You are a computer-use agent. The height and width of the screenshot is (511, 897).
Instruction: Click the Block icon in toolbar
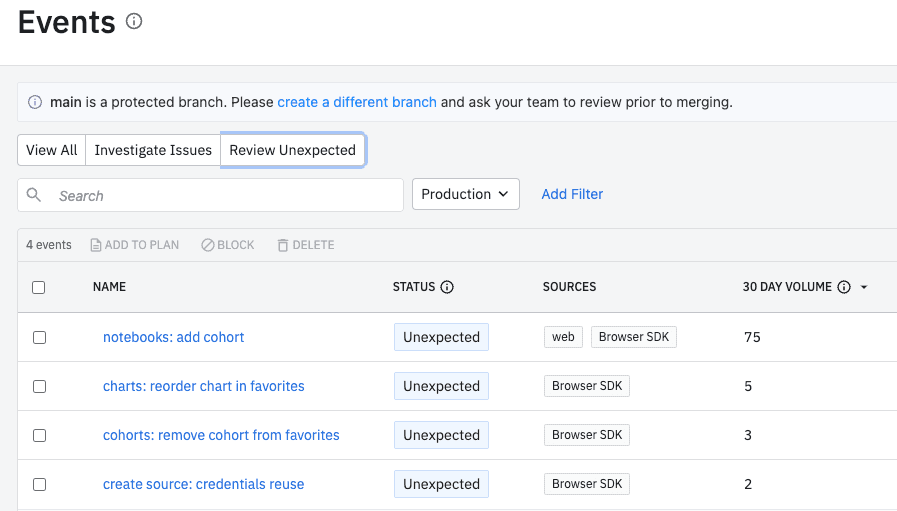coord(207,245)
